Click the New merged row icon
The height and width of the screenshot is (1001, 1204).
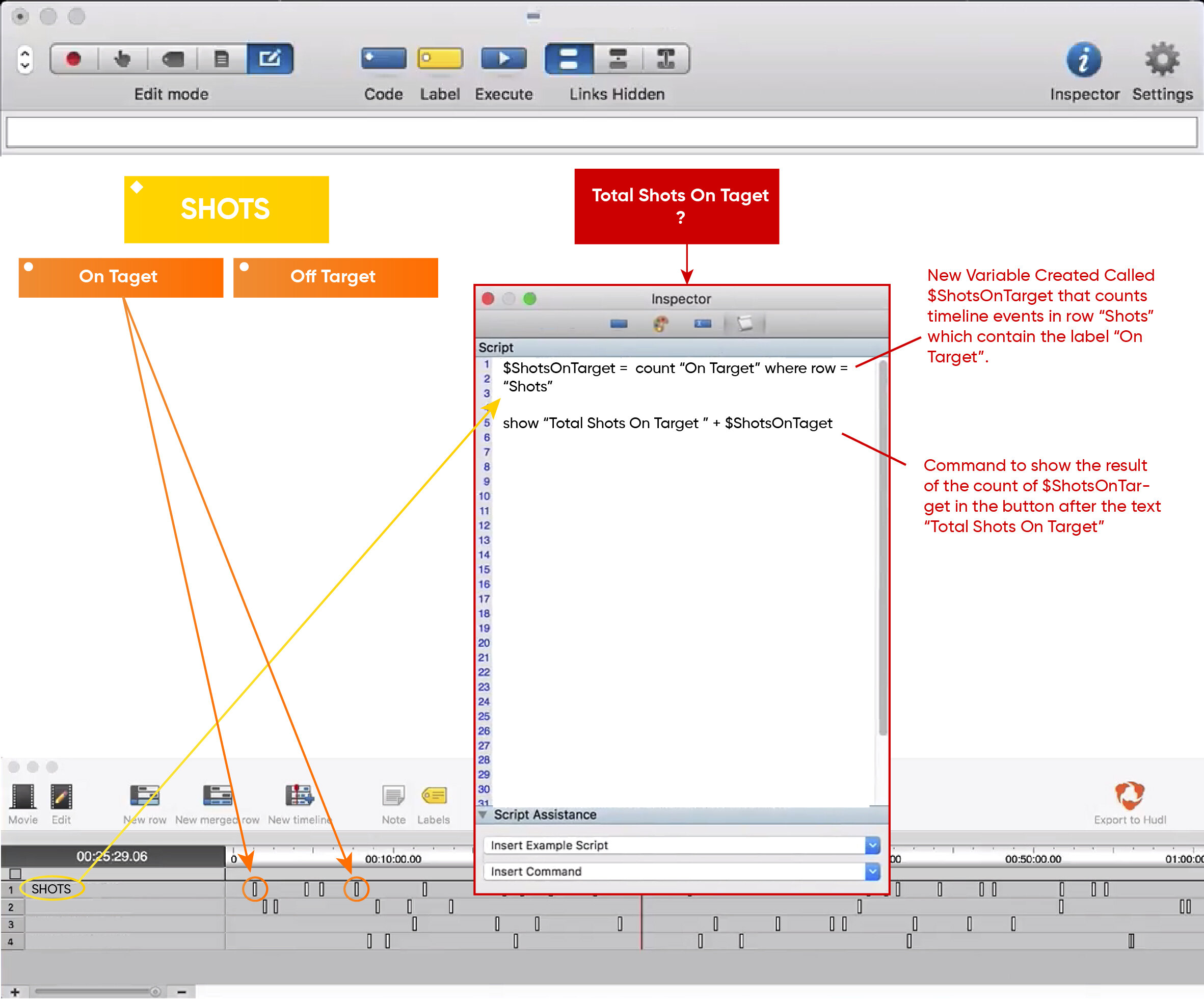click(217, 796)
